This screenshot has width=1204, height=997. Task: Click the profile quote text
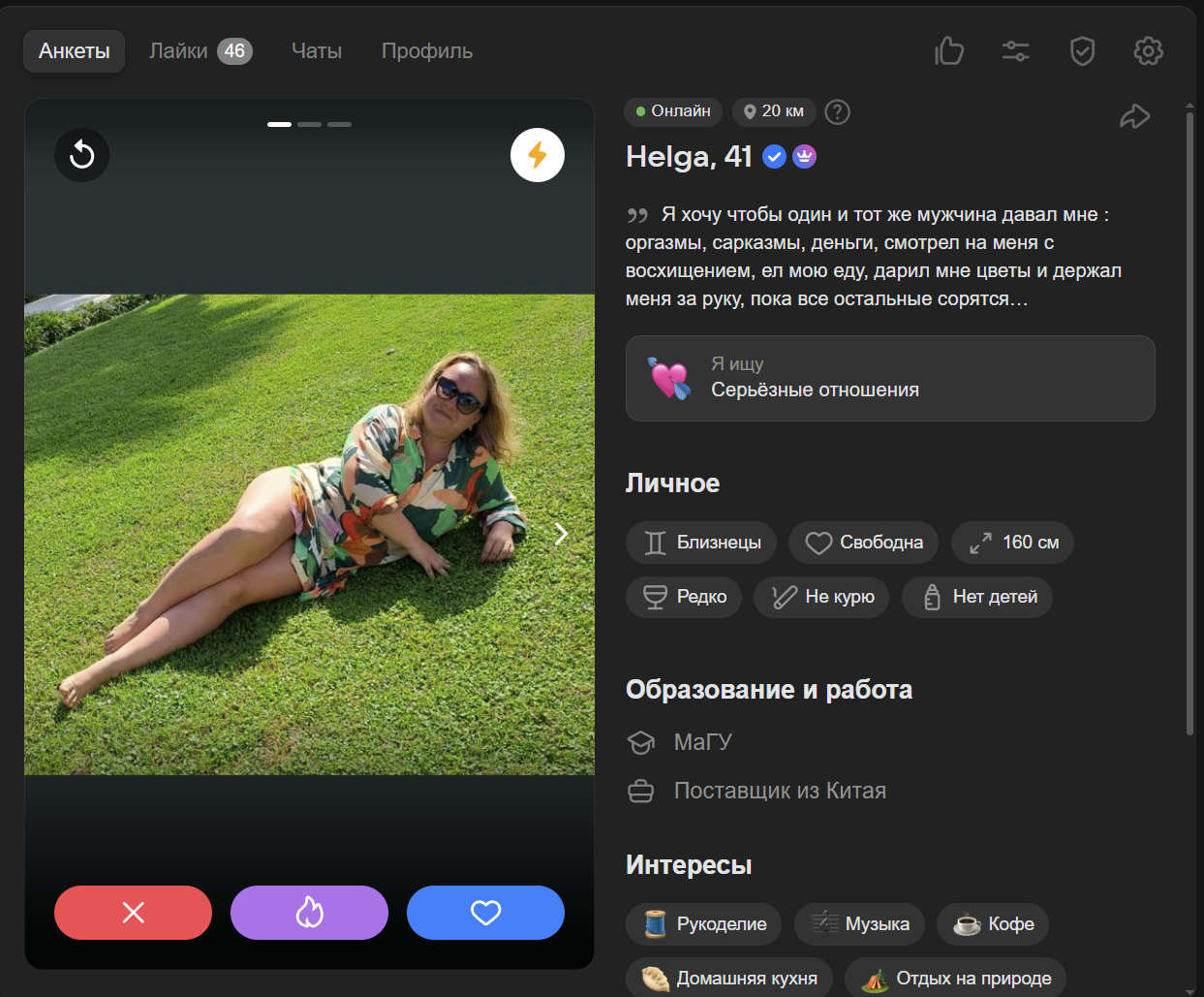tap(874, 257)
